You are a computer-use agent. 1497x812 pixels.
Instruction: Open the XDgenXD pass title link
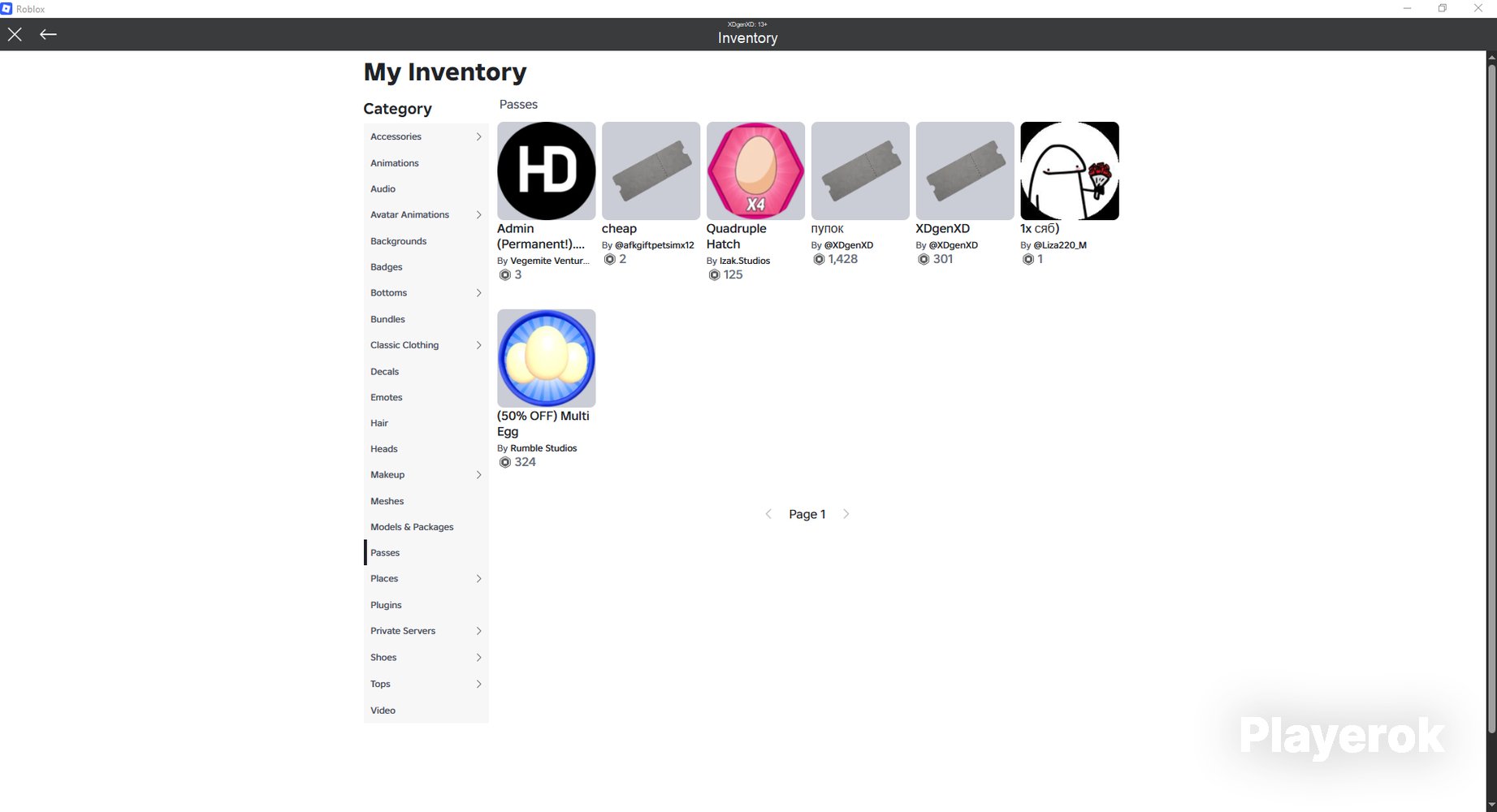942,229
